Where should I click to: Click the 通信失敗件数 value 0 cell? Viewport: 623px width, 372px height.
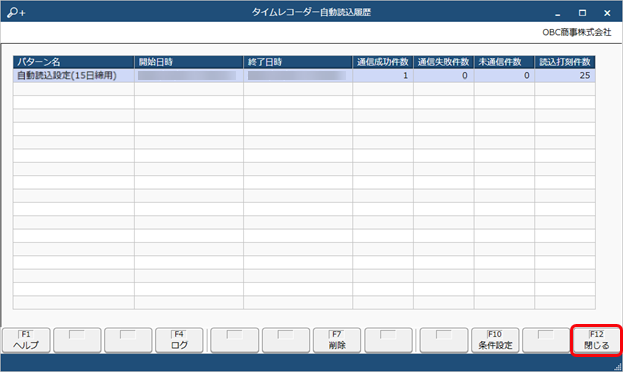pos(444,76)
